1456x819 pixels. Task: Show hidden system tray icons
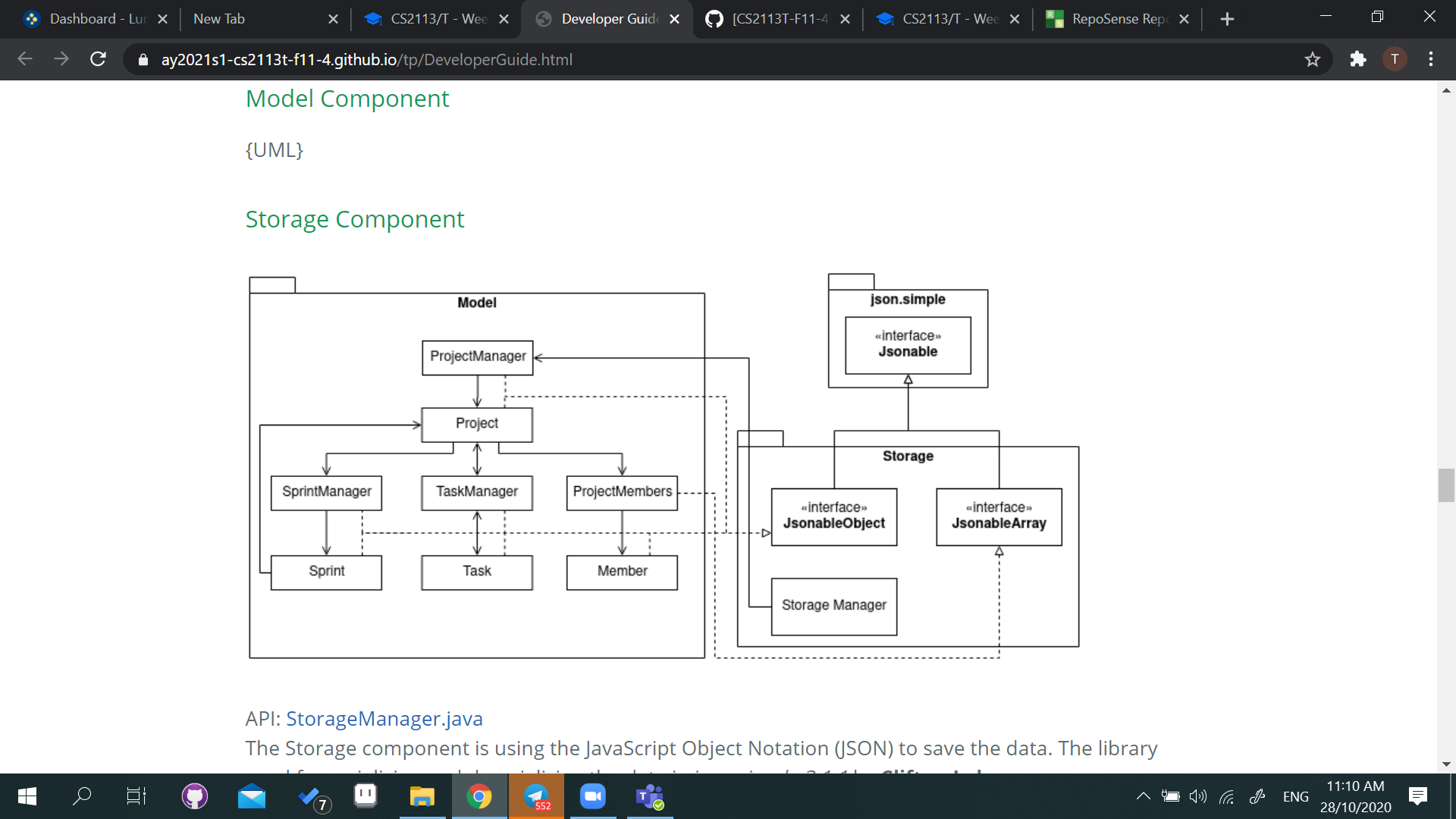point(1144,796)
